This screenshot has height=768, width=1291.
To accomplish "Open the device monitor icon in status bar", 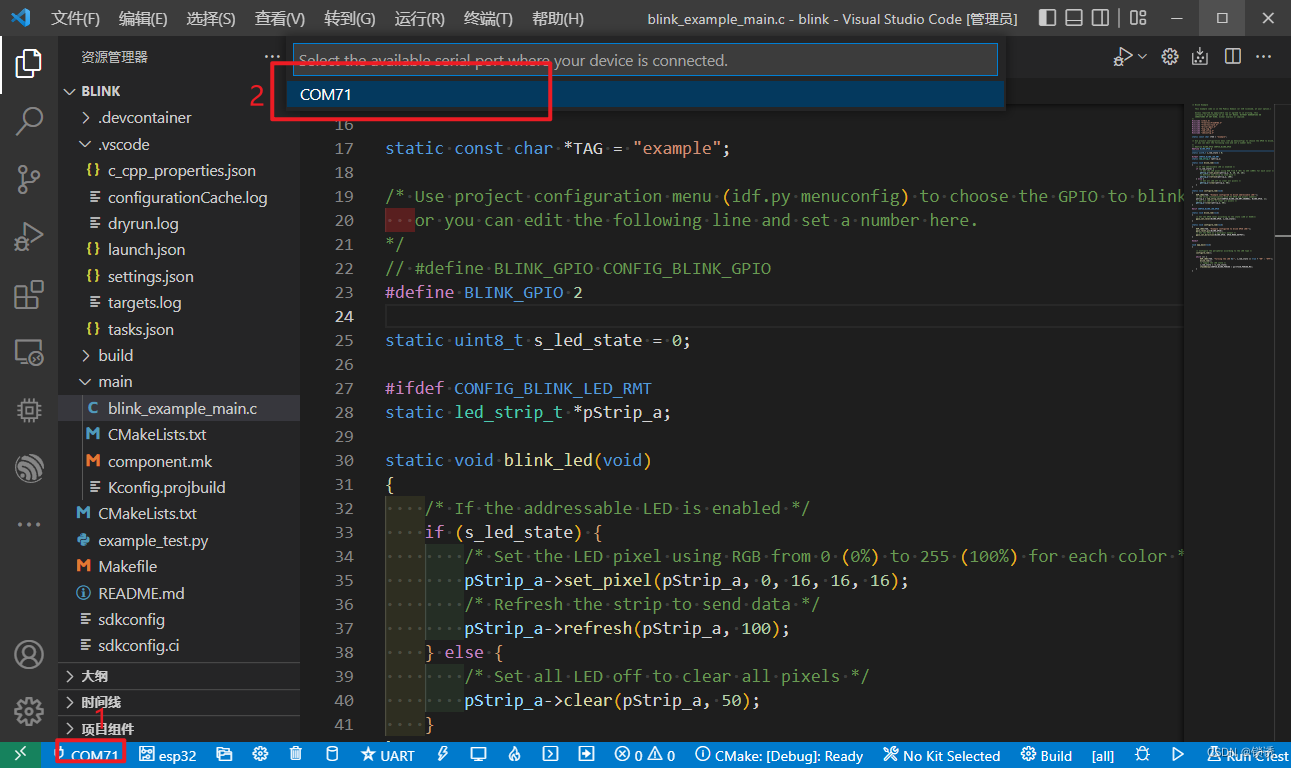I will (478, 755).
